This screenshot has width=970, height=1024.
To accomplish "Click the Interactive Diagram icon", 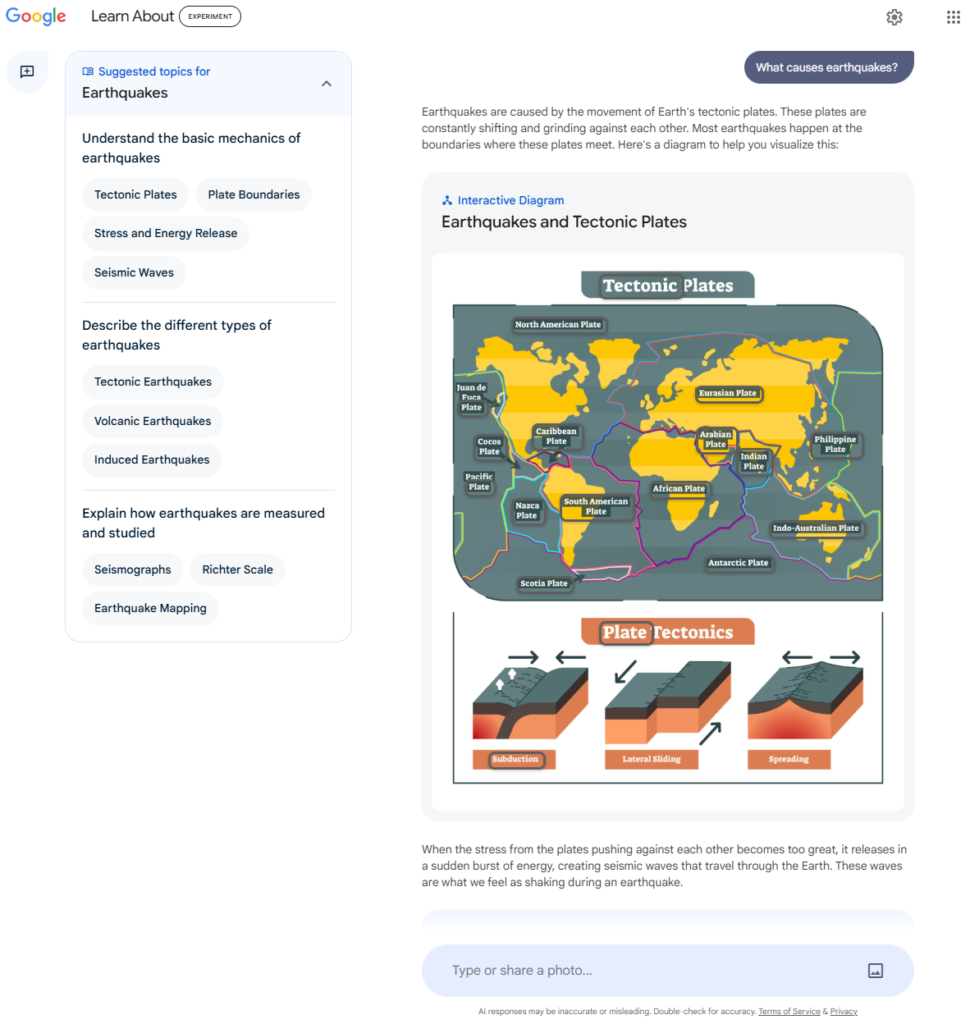I will pos(447,200).
